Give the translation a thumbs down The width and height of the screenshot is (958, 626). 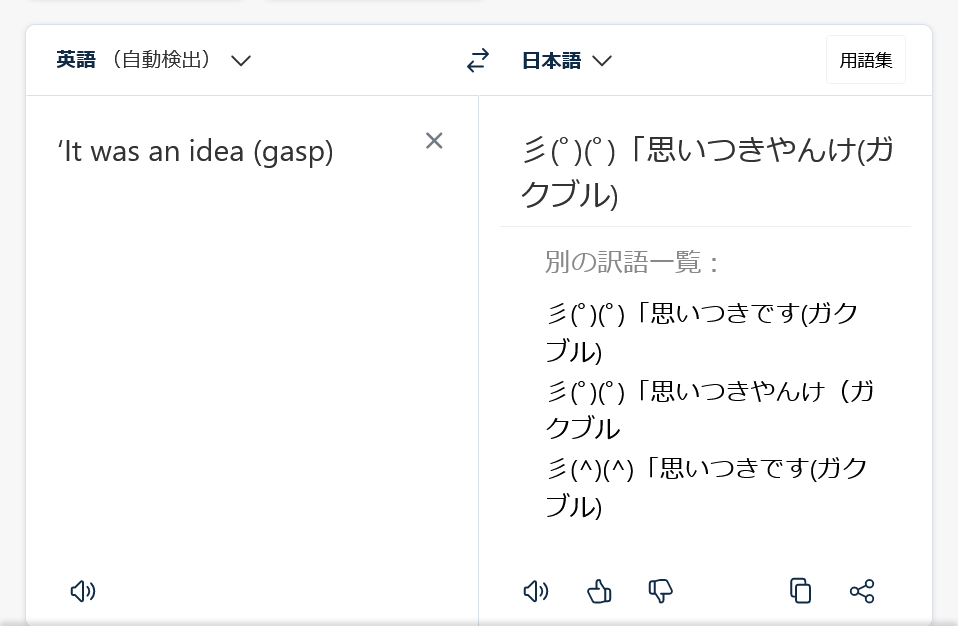point(660,591)
